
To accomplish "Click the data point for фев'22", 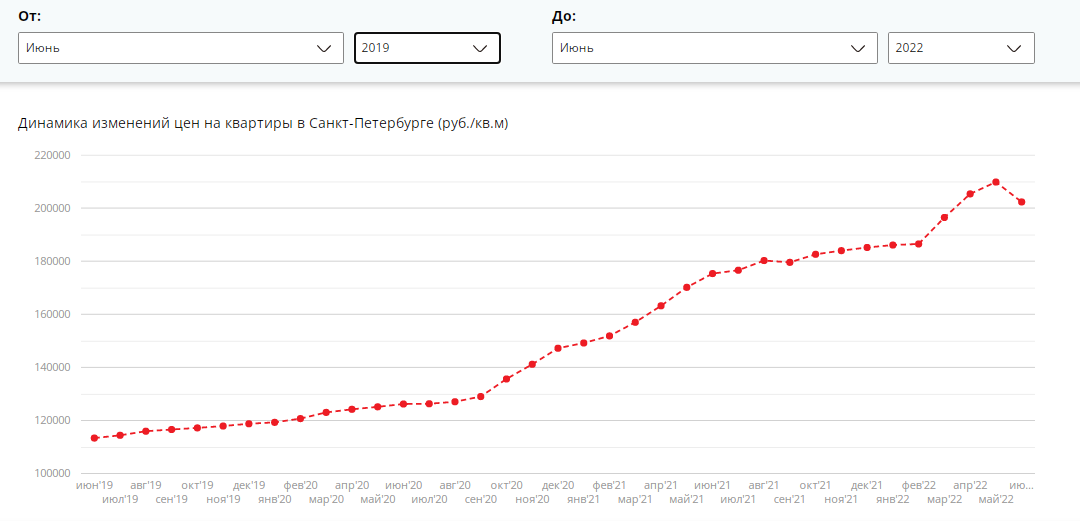I will [x=918, y=243].
